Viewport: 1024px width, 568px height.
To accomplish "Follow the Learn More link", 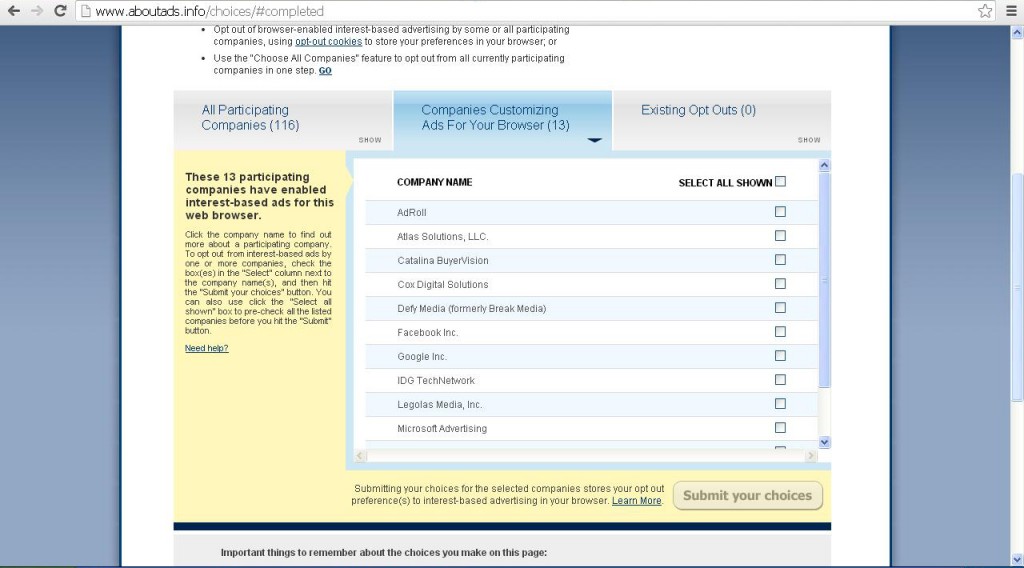I will coord(636,501).
